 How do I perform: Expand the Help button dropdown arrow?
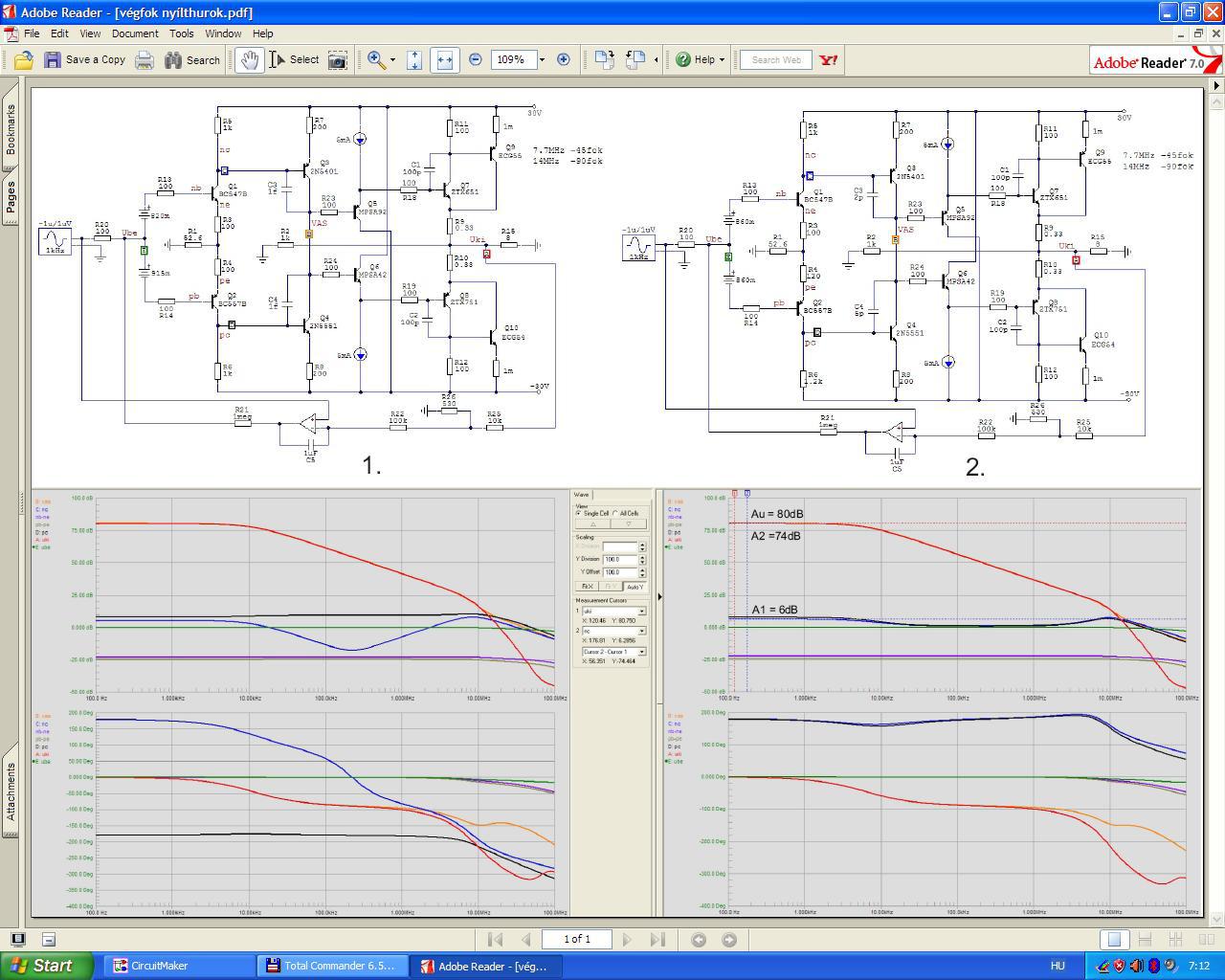(722, 59)
